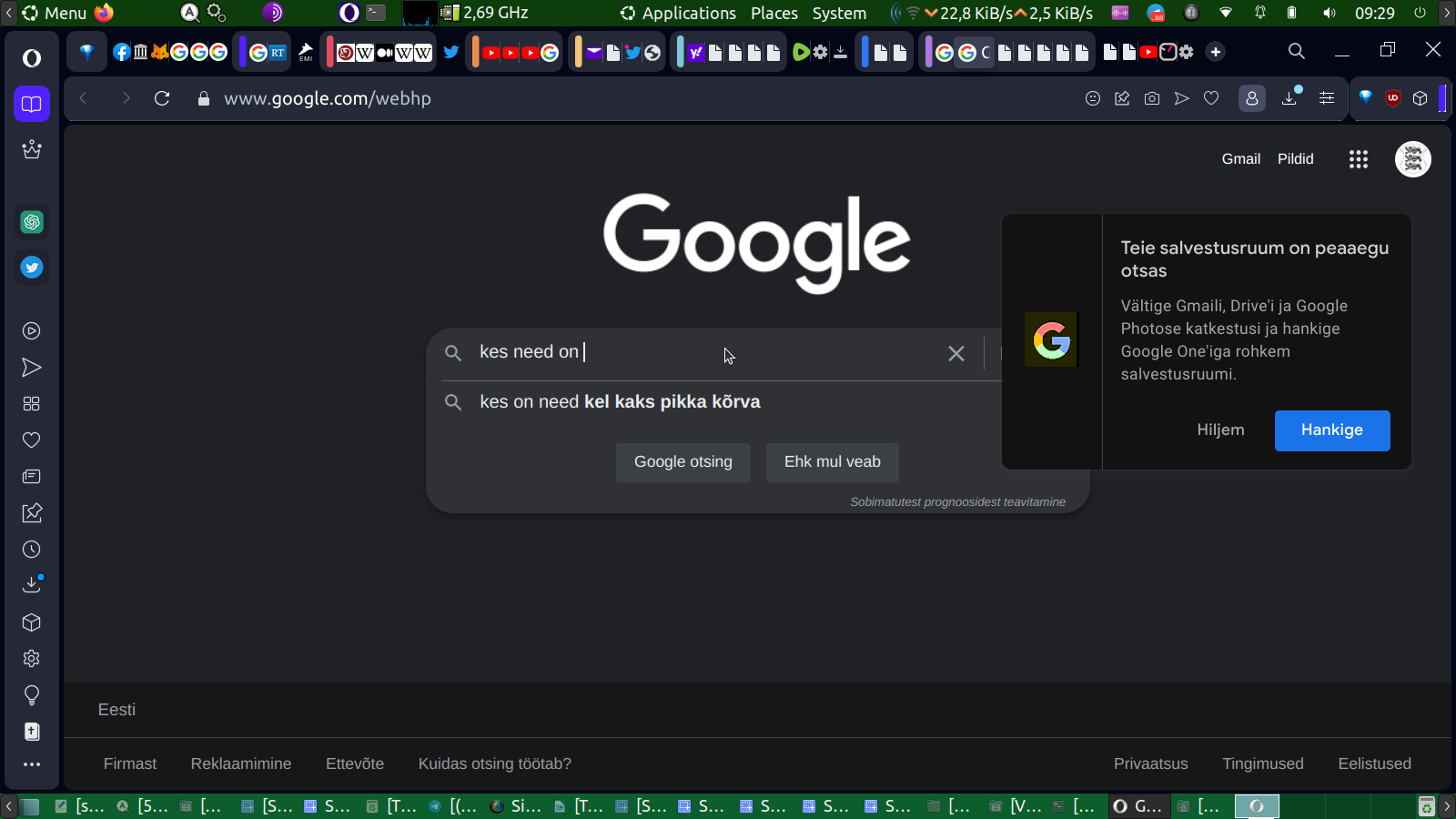1456x819 pixels.
Task: Click the "Google otsing" button
Action: tap(683, 462)
